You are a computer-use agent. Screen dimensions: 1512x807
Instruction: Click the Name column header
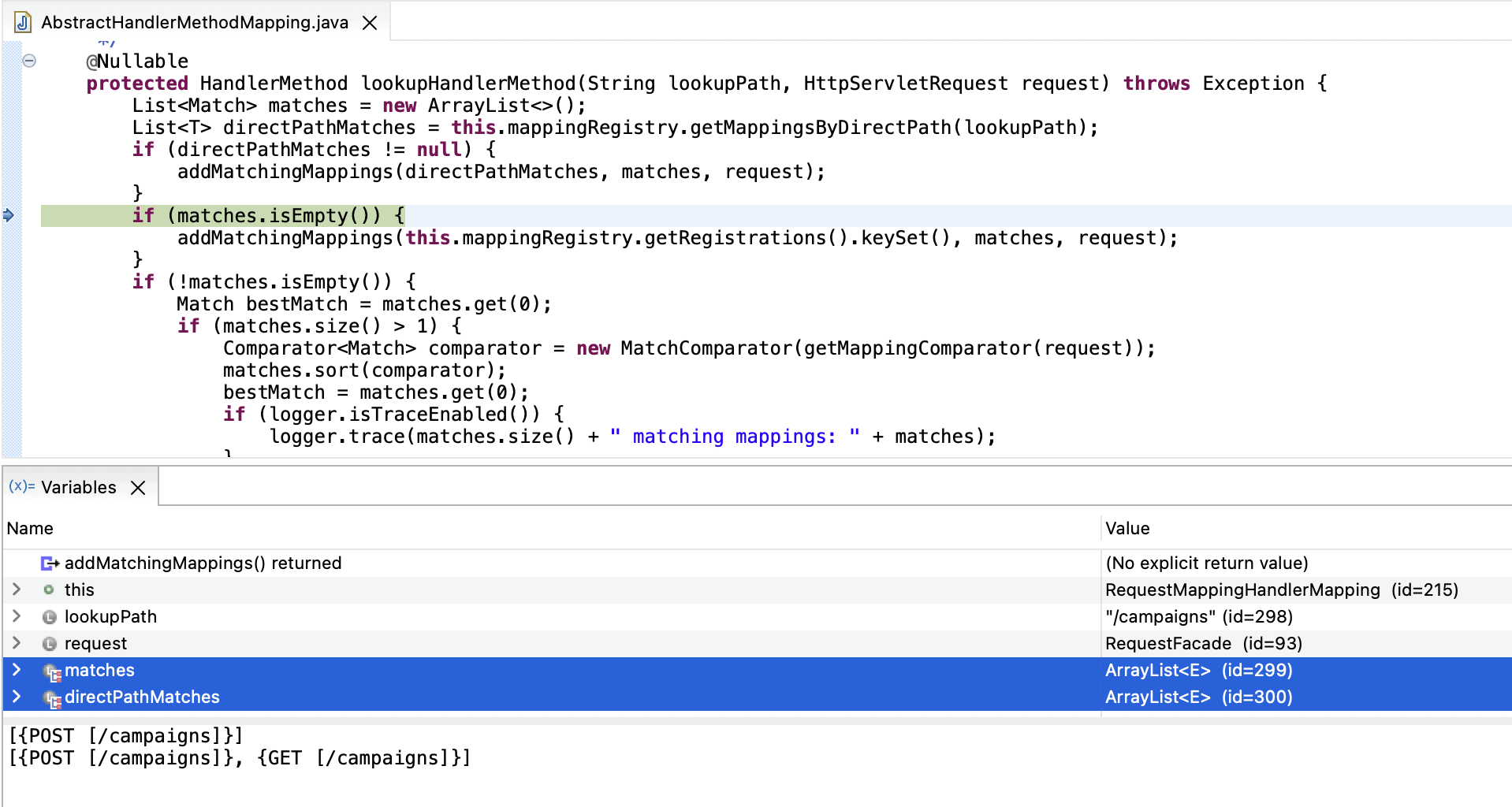(x=30, y=529)
